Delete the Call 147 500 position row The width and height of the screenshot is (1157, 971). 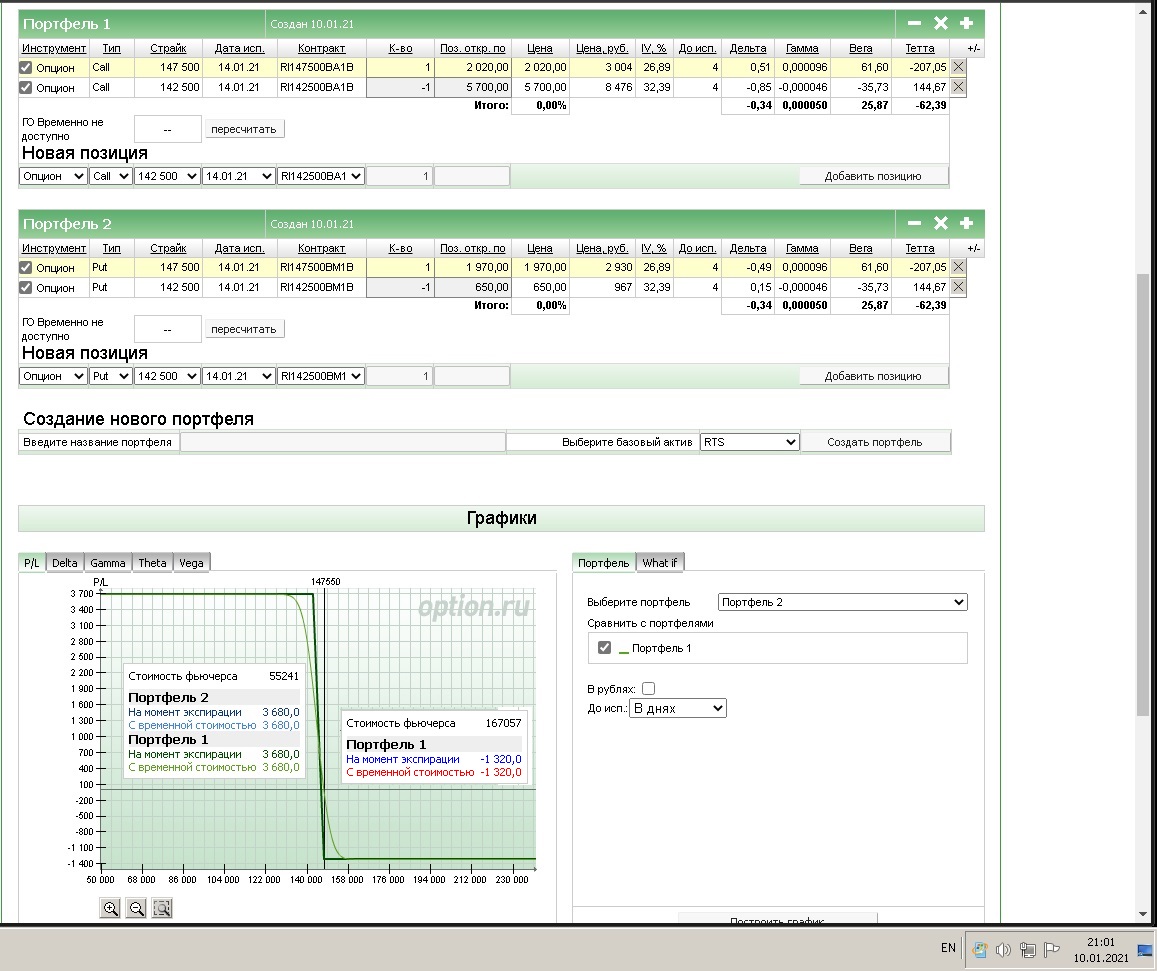coord(958,67)
